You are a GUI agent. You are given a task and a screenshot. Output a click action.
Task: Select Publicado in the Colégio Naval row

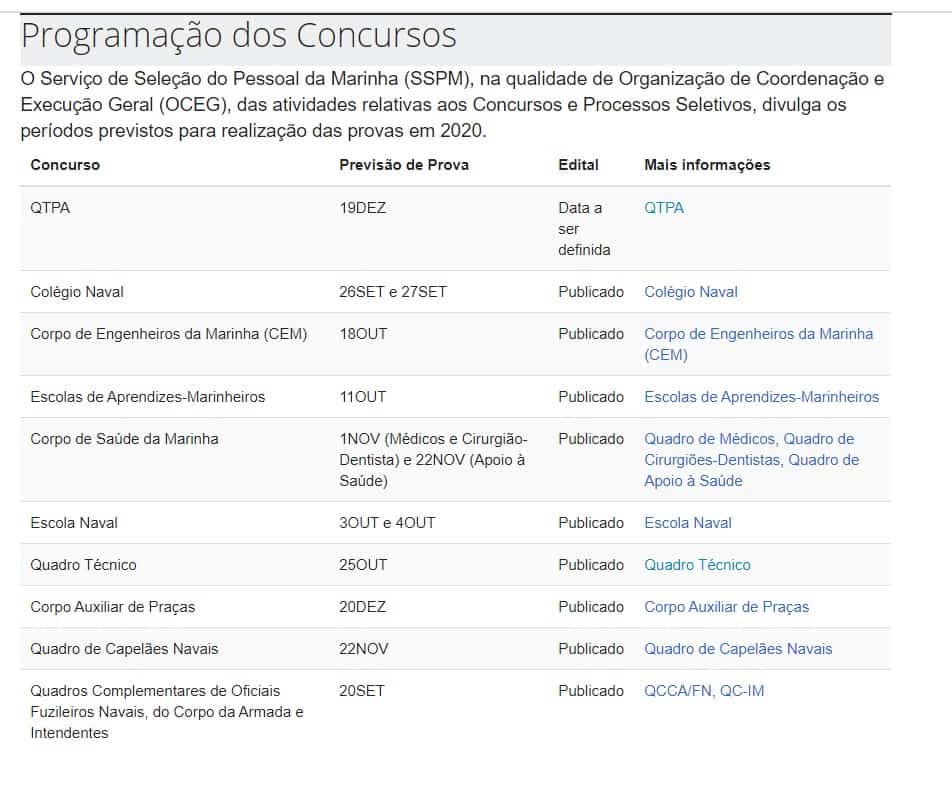pyautogui.click(x=591, y=291)
